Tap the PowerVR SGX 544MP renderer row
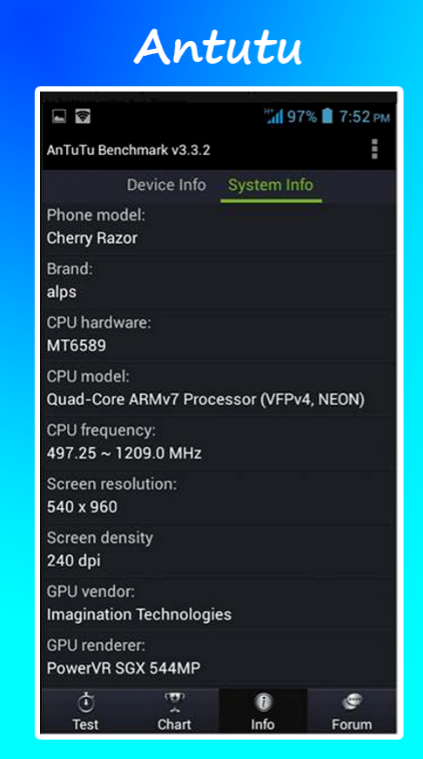The image size is (423, 759). tap(219, 657)
